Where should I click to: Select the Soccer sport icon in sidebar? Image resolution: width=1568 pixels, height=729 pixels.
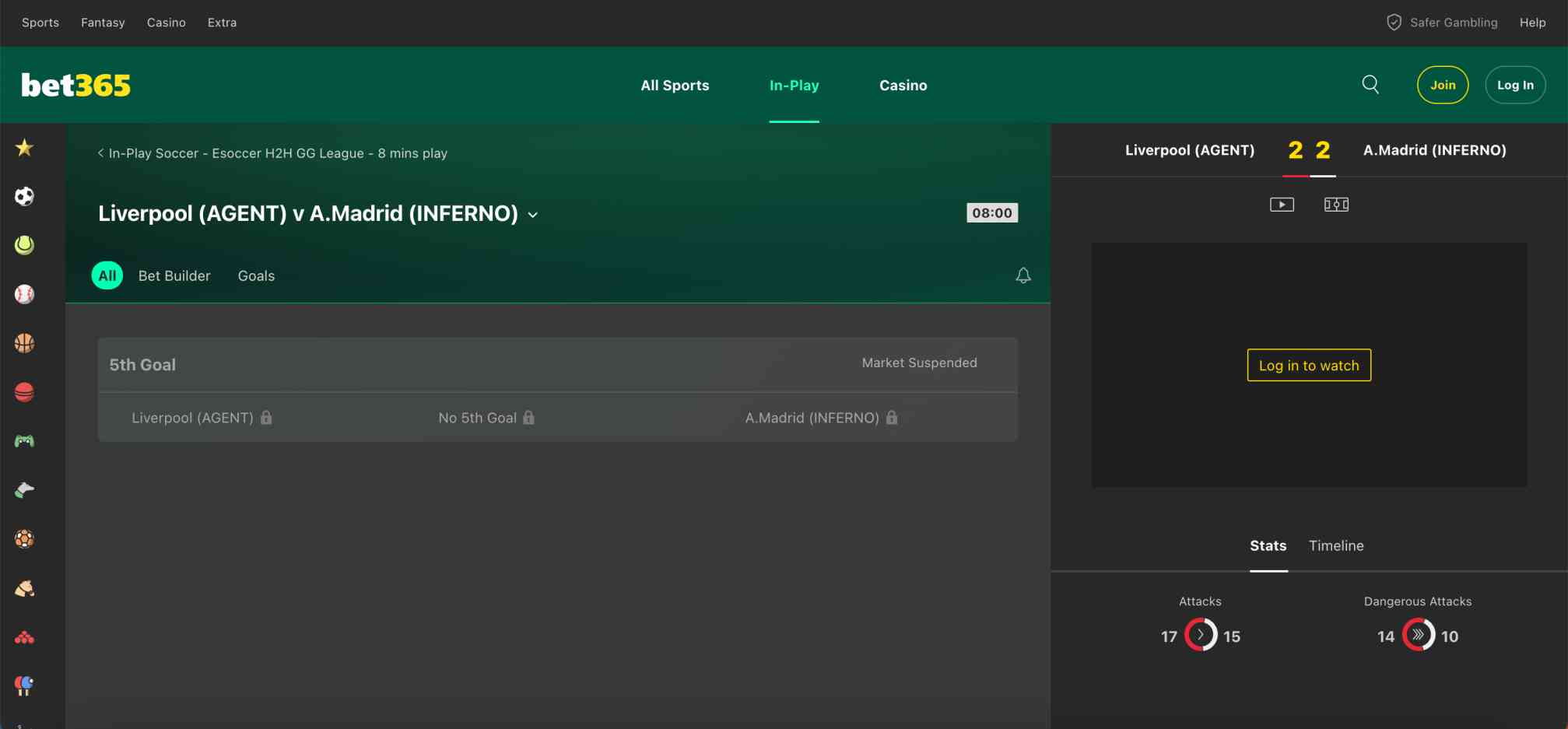24,196
